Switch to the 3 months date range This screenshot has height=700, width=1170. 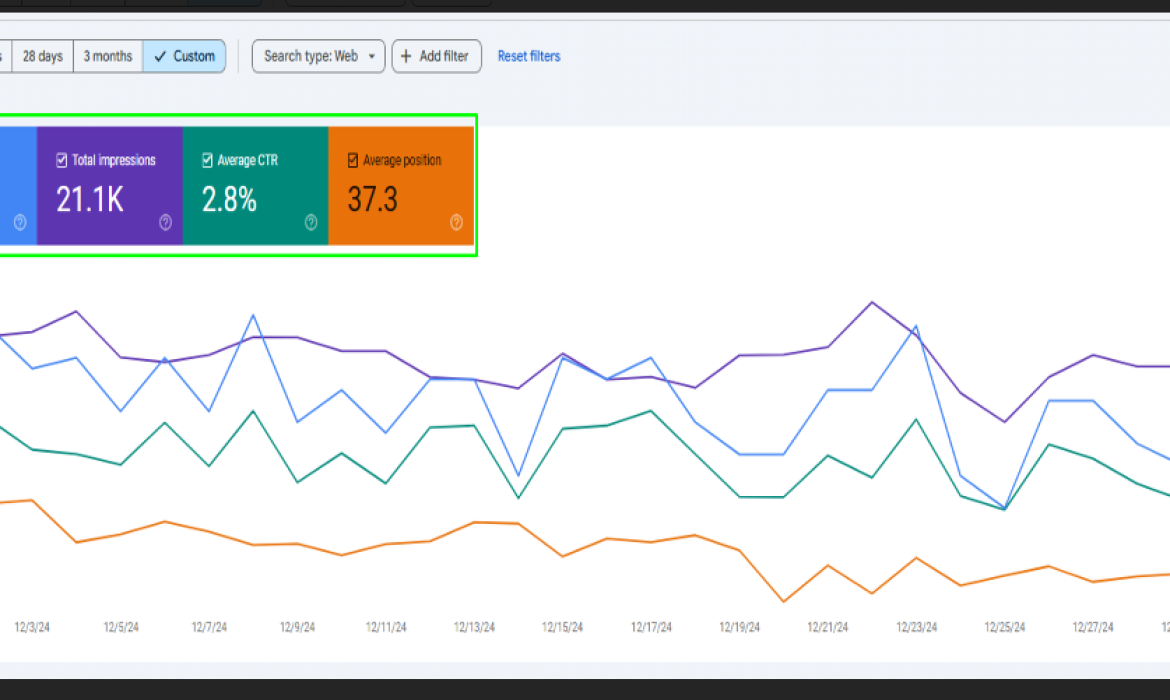107,56
